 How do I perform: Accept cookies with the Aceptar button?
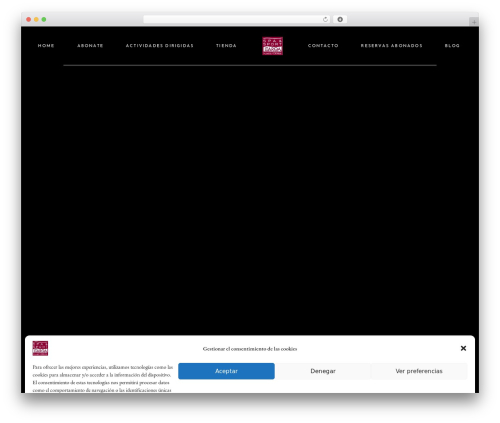pos(226,371)
